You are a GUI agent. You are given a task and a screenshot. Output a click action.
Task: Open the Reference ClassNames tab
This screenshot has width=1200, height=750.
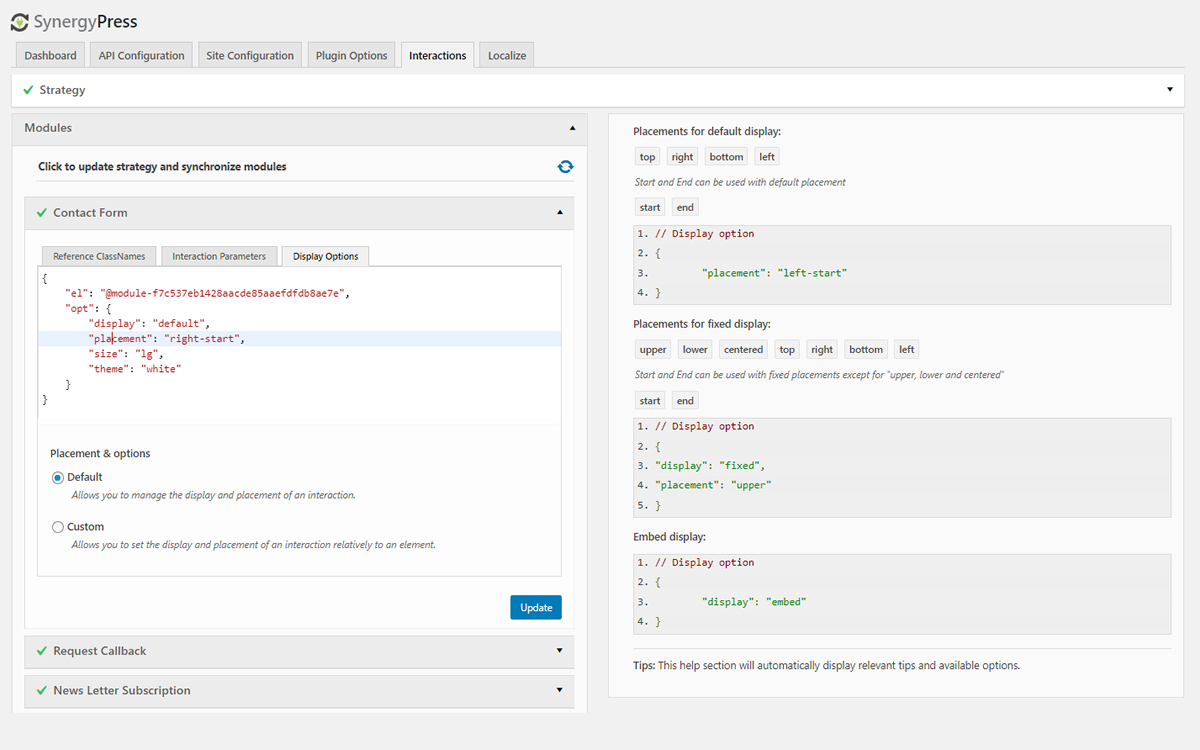tap(99, 256)
